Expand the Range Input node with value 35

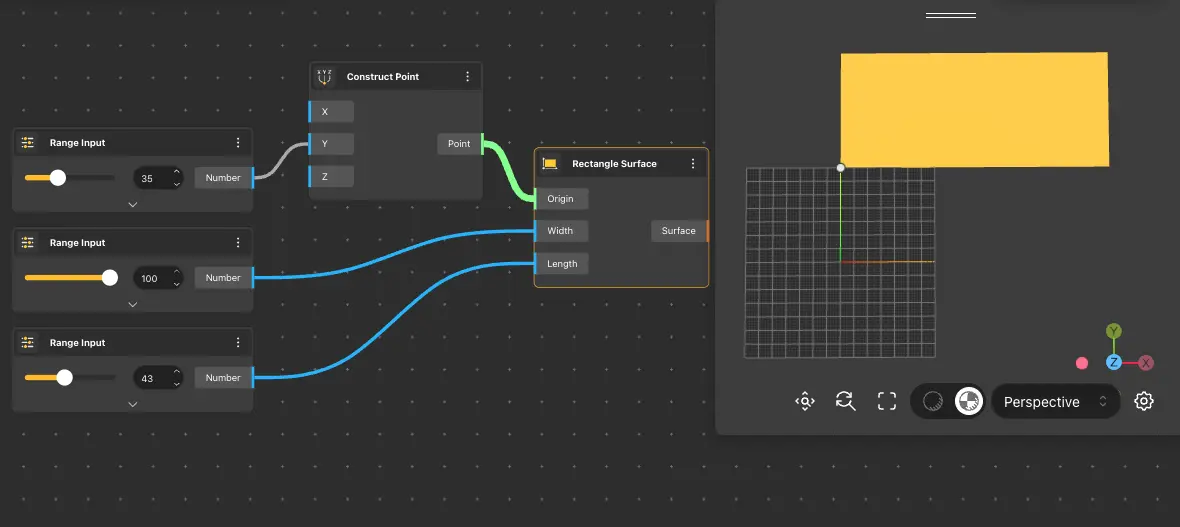(132, 204)
